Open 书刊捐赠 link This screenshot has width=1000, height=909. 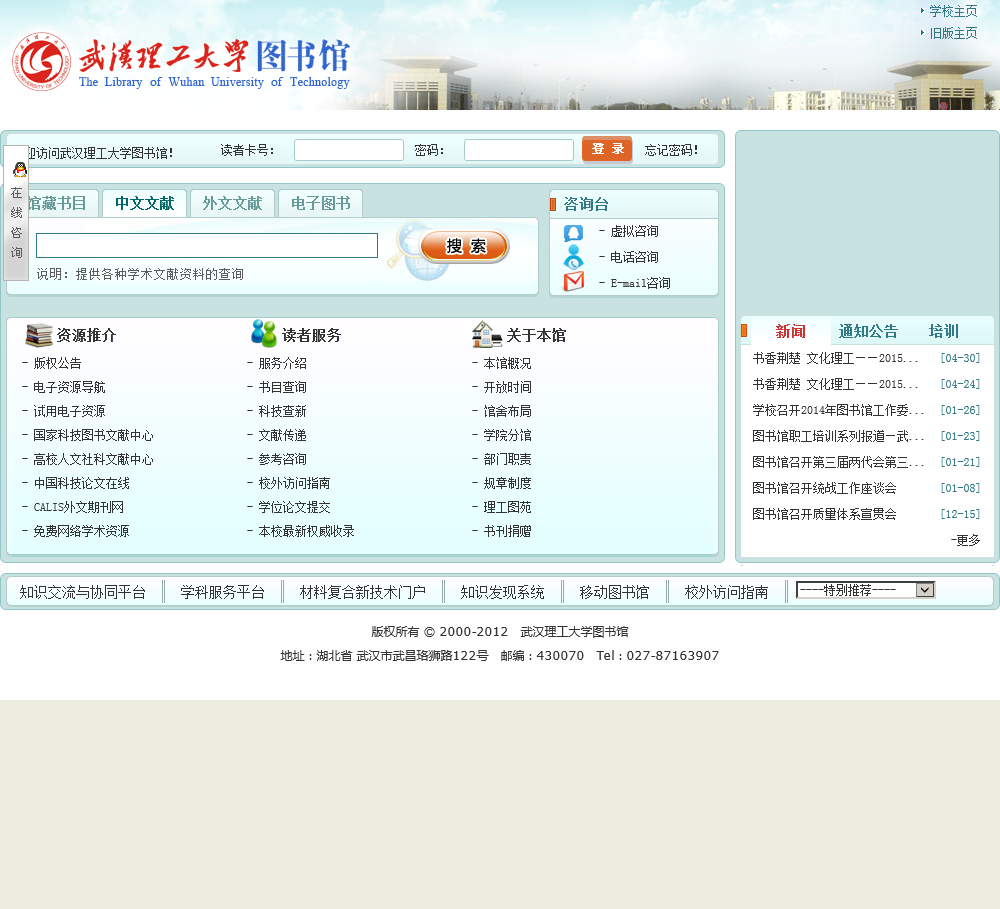508,531
